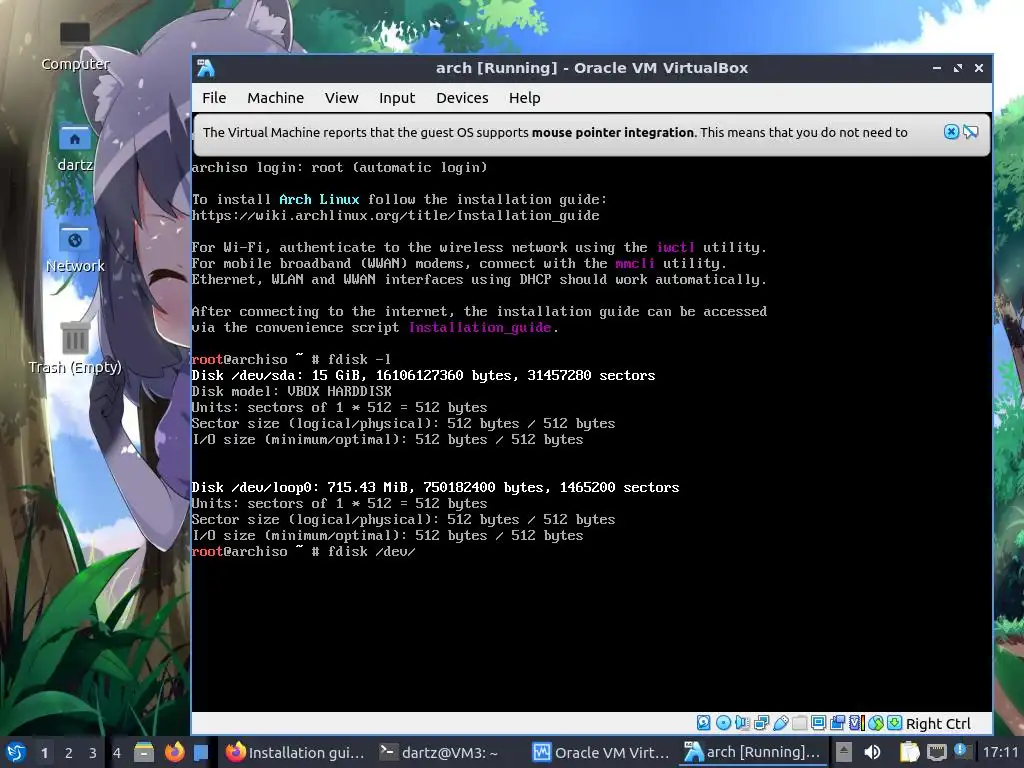Image resolution: width=1024 pixels, height=768 pixels.
Task: Click the VirtualBox window title icon
Action: pyautogui.click(x=206, y=68)
